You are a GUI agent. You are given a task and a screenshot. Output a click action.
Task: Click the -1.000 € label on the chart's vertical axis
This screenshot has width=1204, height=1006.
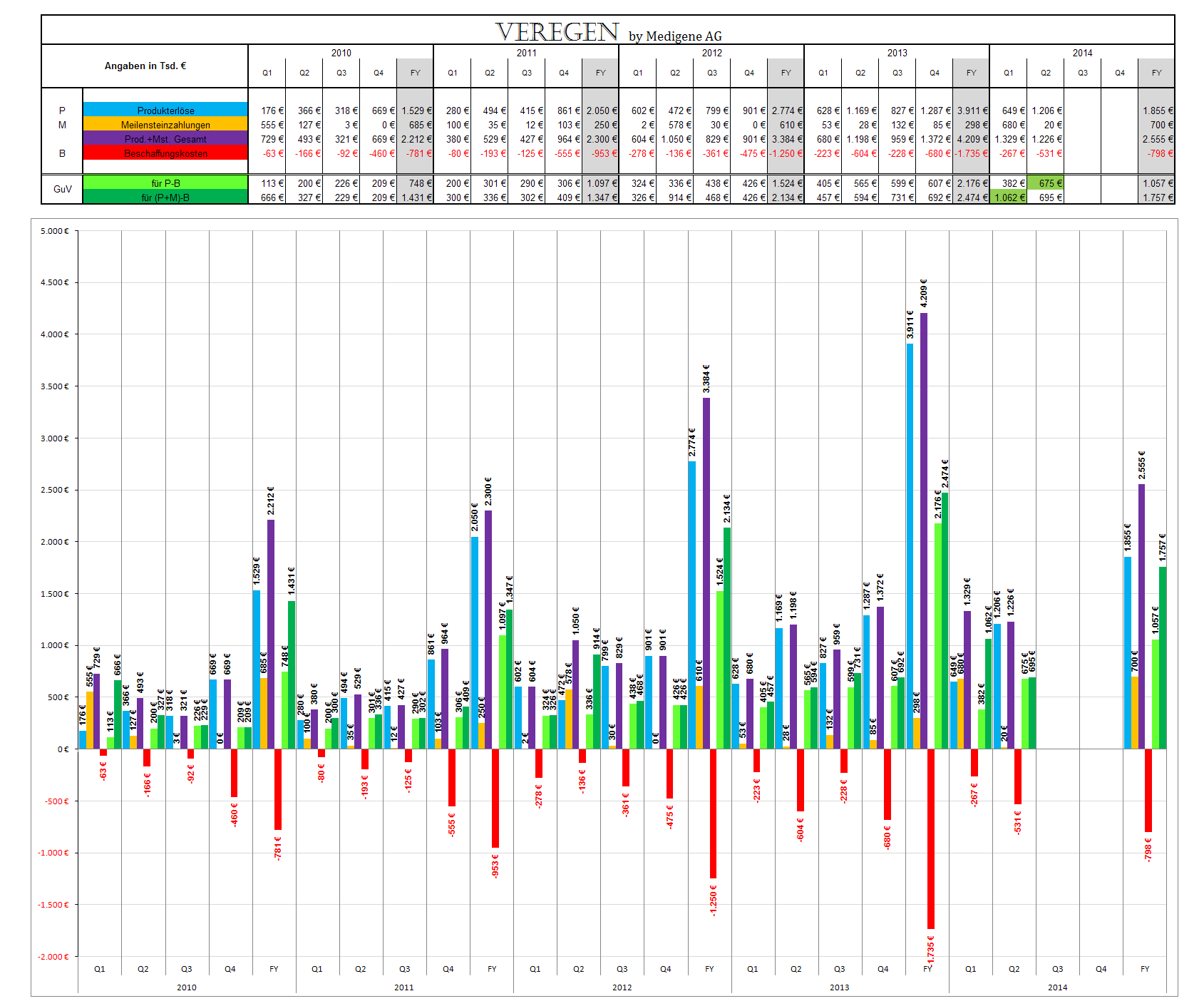point(53,853)
